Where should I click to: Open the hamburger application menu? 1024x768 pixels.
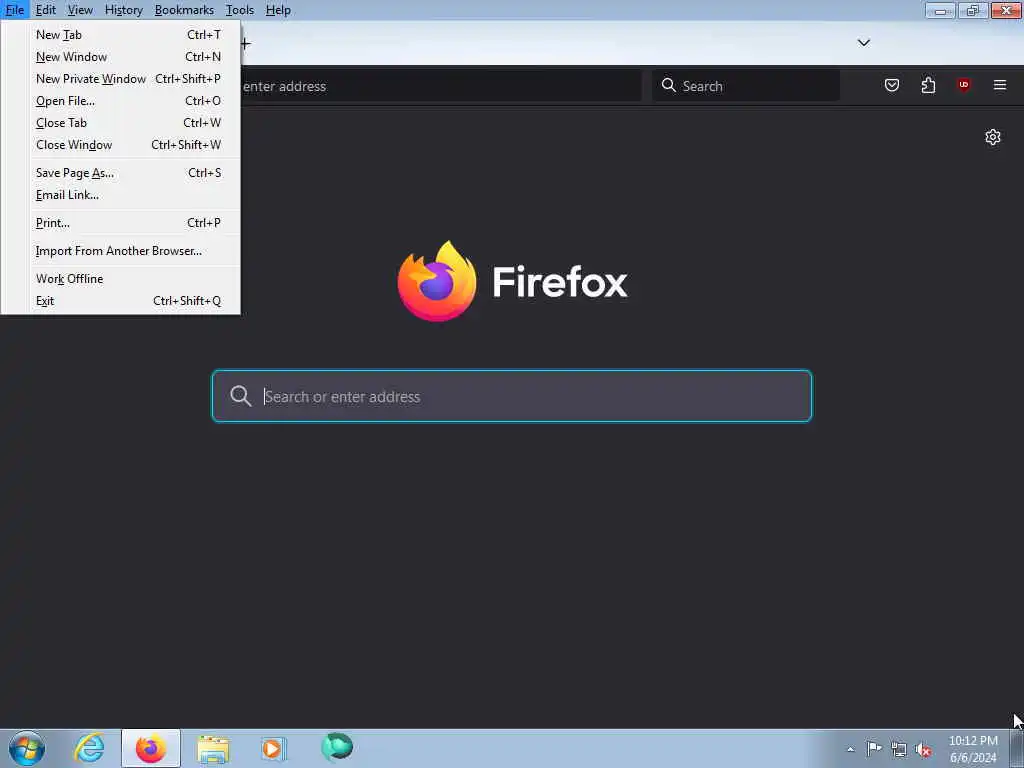pos(1000,85)
